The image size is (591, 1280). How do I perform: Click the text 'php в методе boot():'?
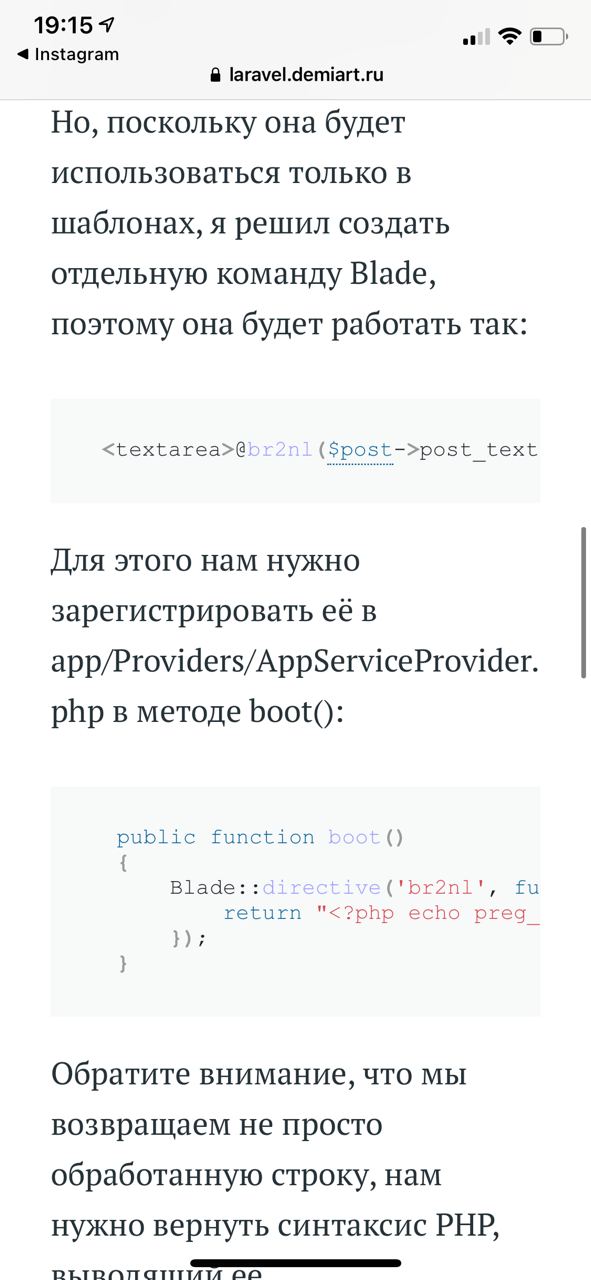197,713
